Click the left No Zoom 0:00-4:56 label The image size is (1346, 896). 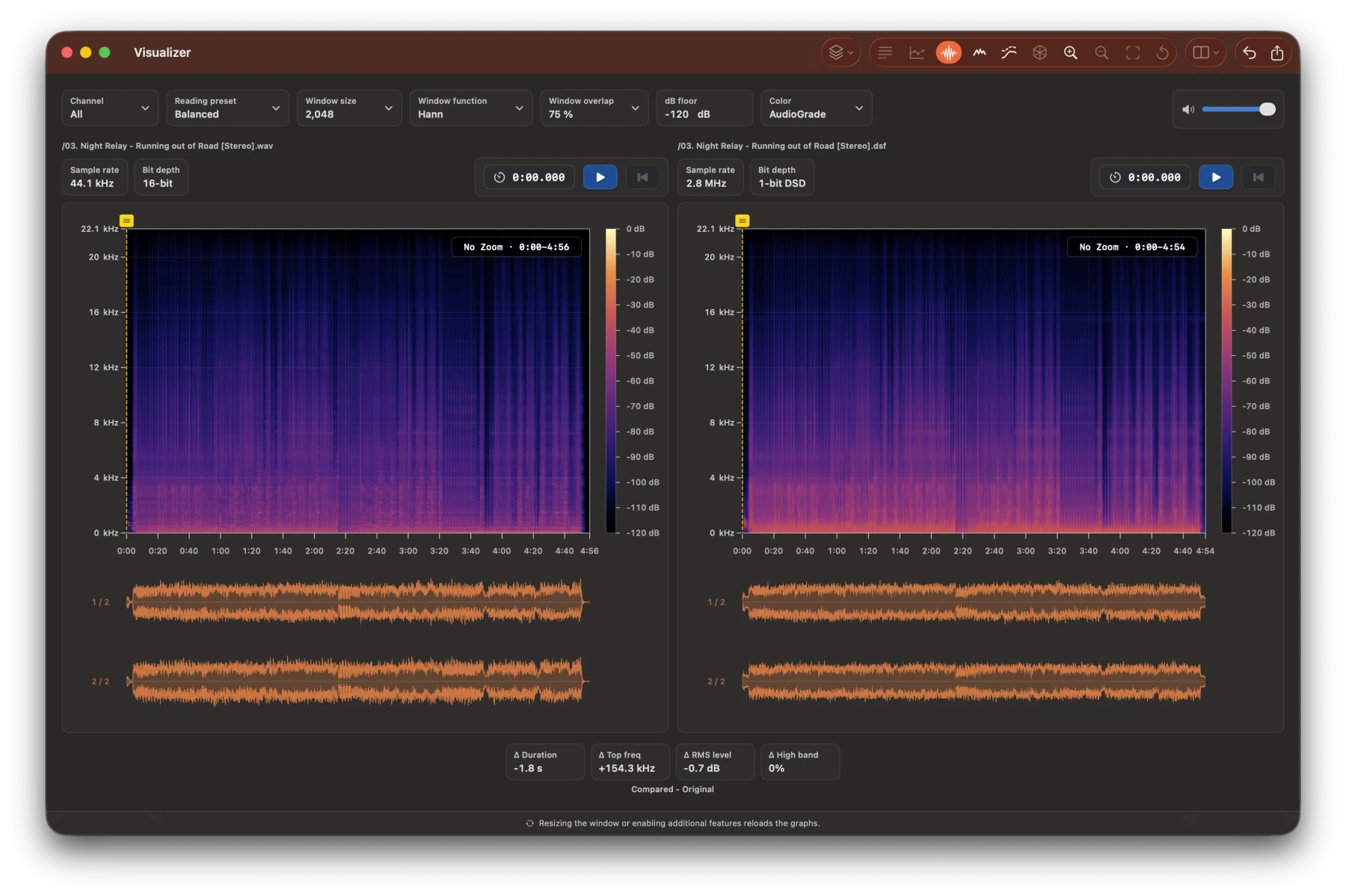[516, 247]
